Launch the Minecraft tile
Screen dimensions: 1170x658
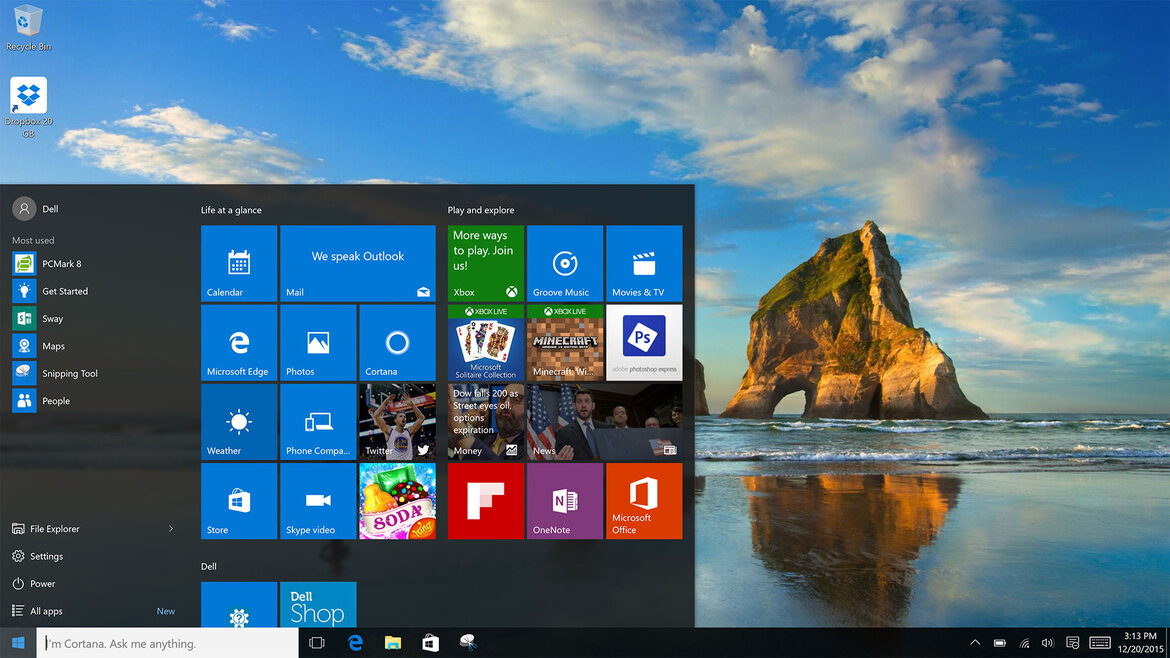(565, 342)
